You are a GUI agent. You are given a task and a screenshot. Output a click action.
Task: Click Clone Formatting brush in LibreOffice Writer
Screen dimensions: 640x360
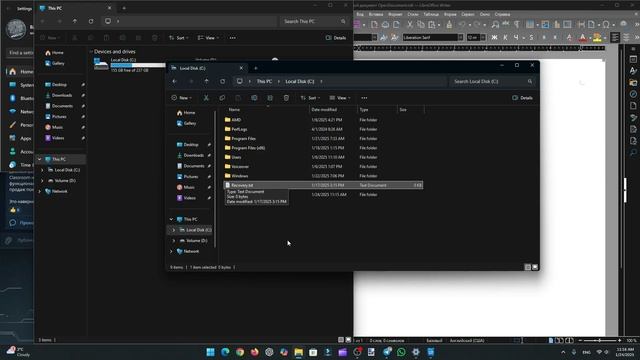click(x=449, y=25)
